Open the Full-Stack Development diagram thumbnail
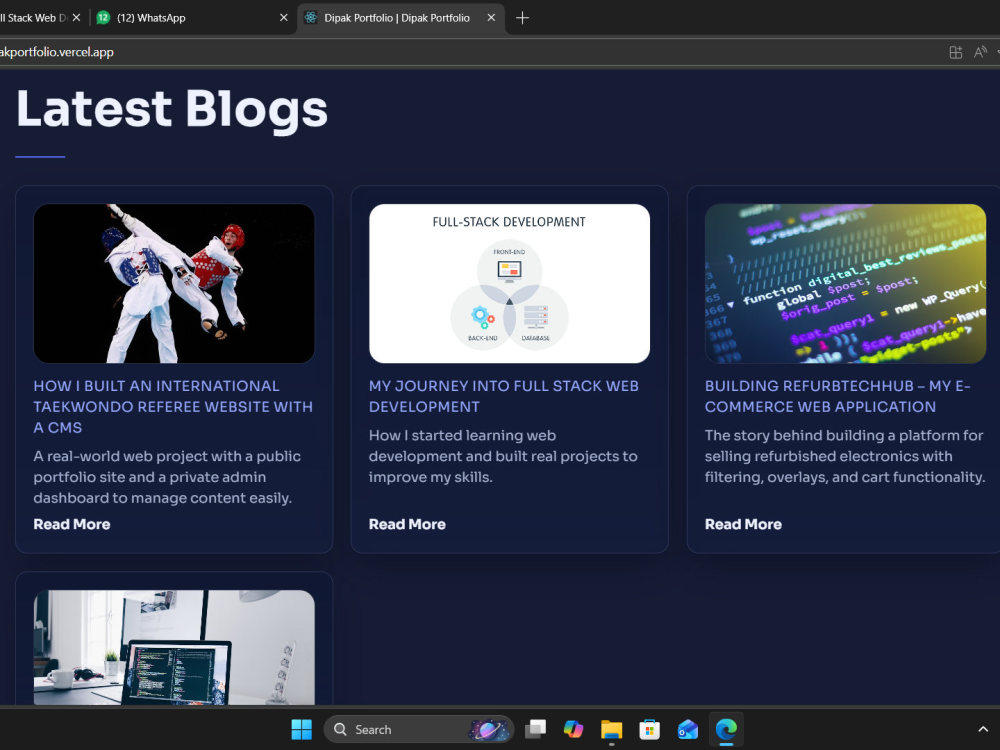The height and width of the screenshot is (750, 1000). tap(510, 283)
